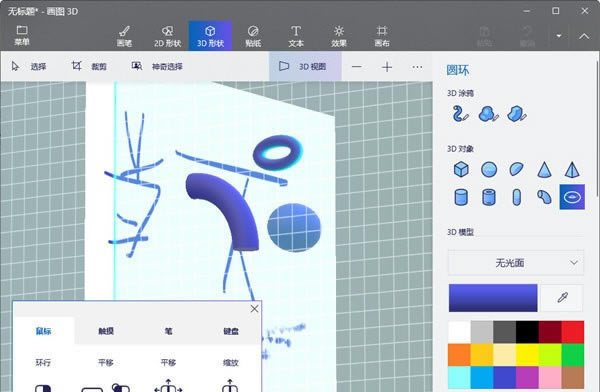Viewport: 600px width, 392px height.
Task: Select the capsule 3D object
Action: [x=517, y=197]
